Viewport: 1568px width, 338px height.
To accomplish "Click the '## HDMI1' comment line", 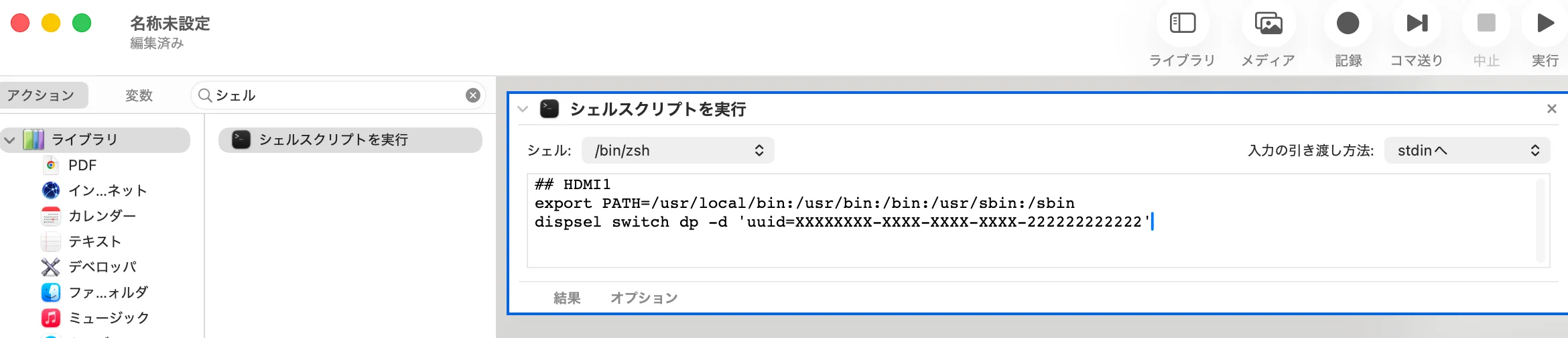I will pyautogui.click(x=573, y=184).
